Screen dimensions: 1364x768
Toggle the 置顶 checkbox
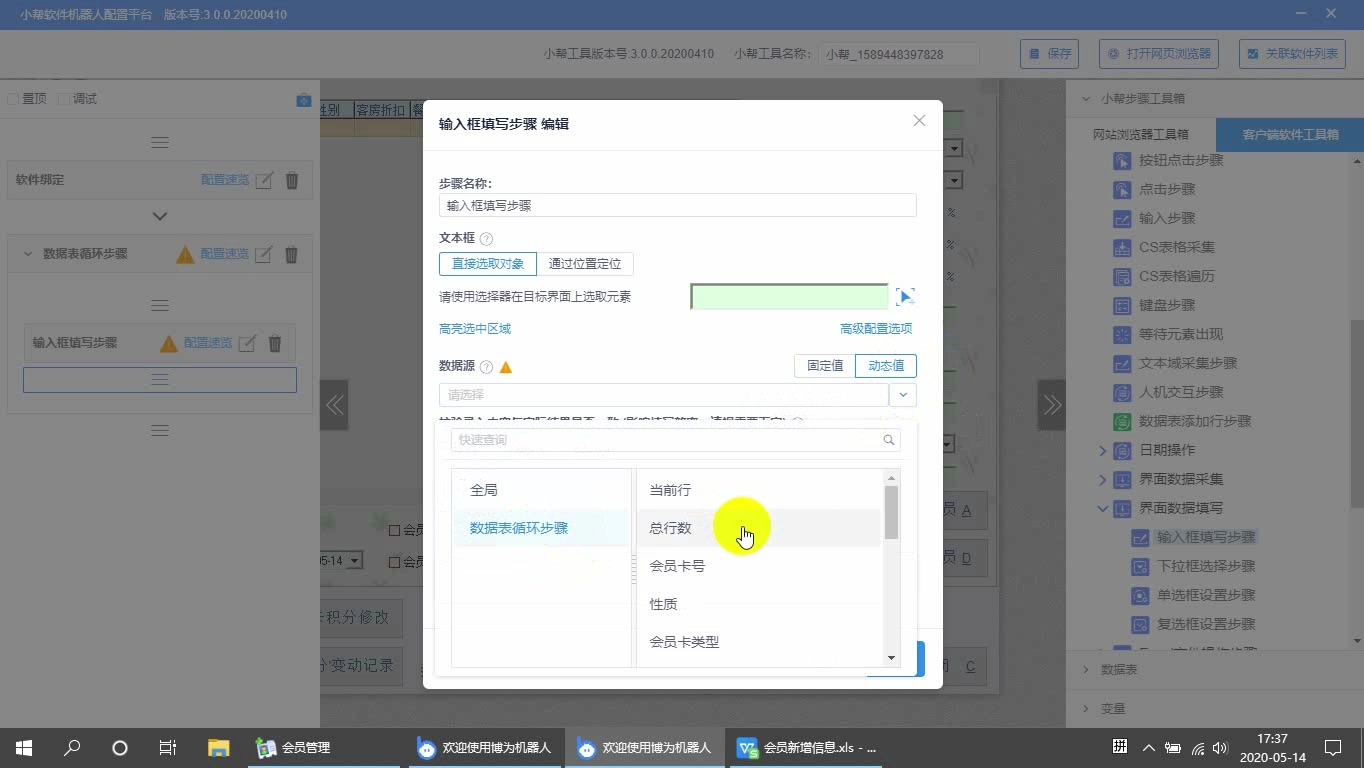pos(13,99)
